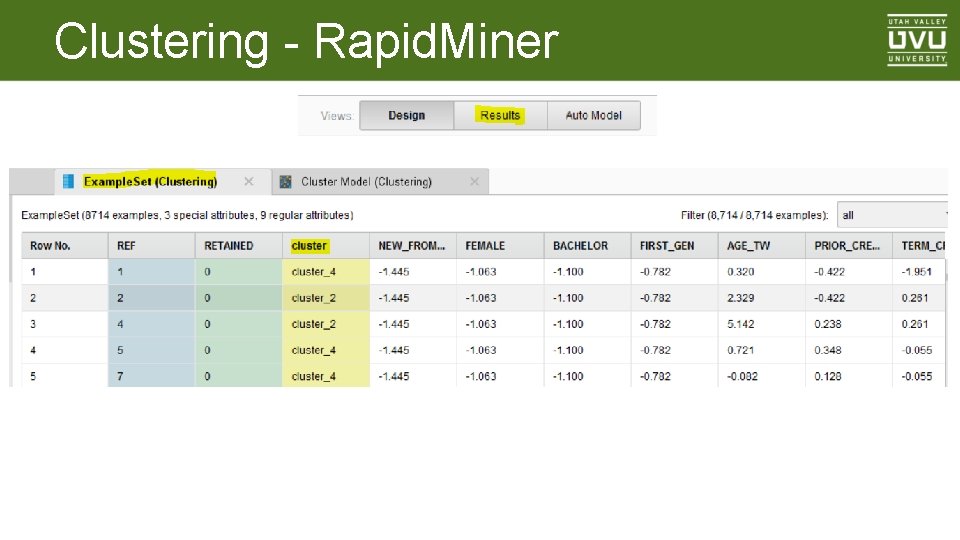Click the Filter examples count label
The width and height of the screenshot is (960, 540).
[x=754, y=215]
